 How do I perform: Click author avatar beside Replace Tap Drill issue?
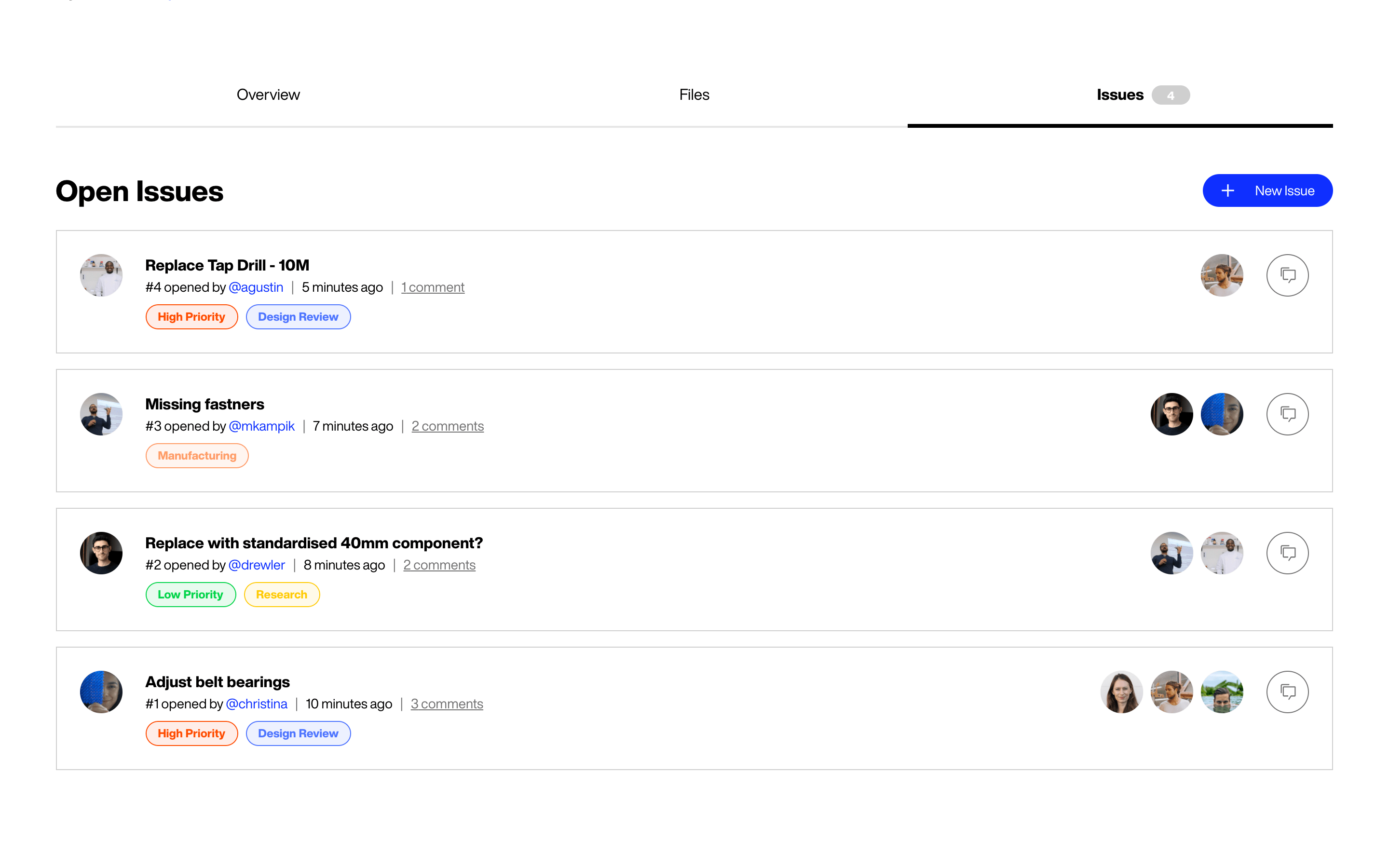pos(101,275)
